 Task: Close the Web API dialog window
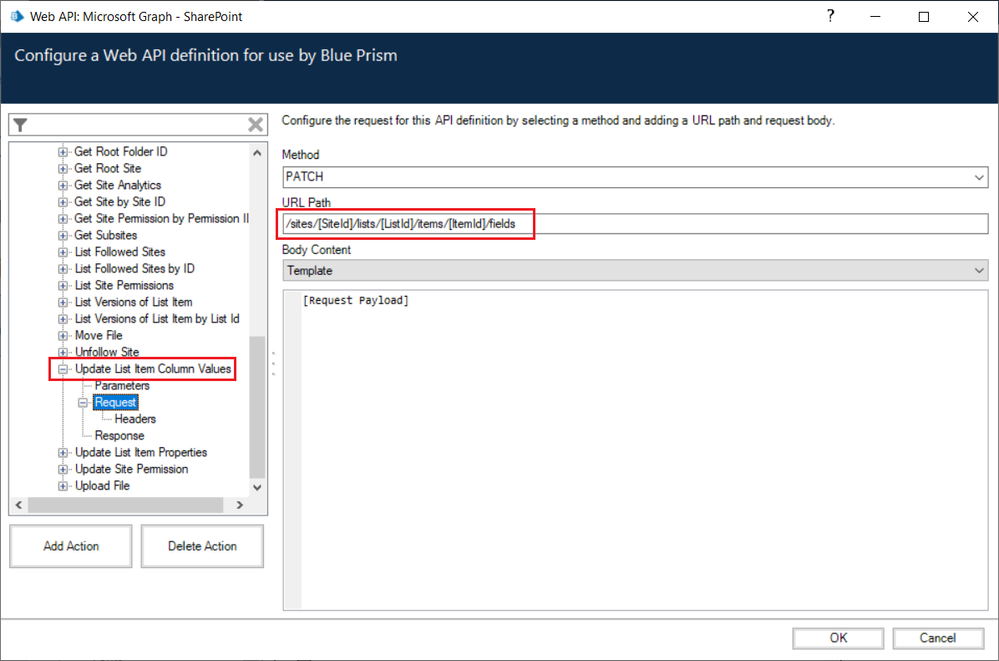pos(973,17)
